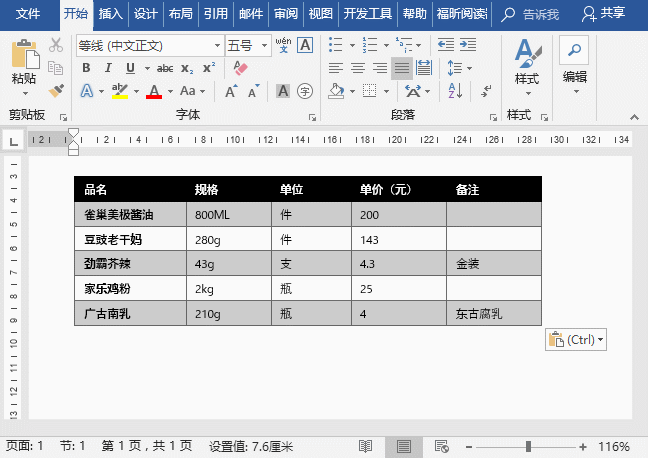The image size is (648, 458).
Task: Switch to the 审阅 tab
Action: (286, 14)
